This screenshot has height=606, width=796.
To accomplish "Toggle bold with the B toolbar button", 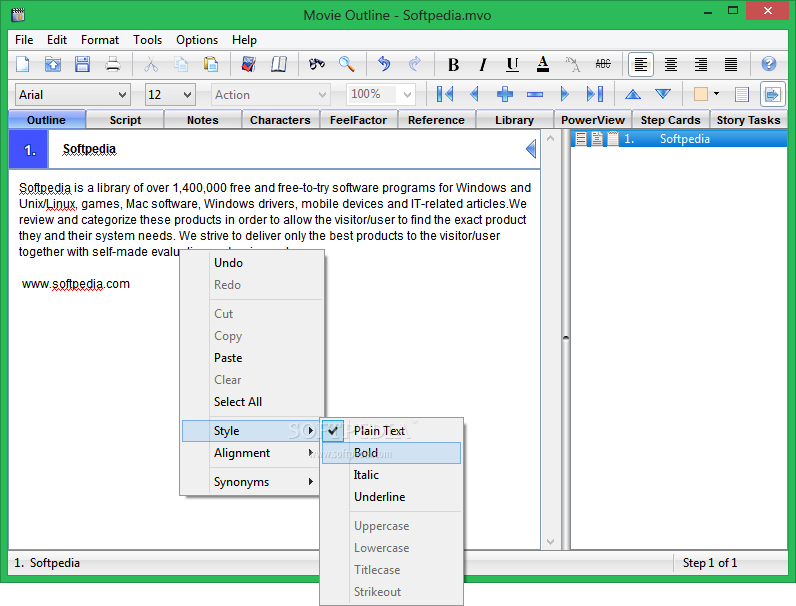I will [453, 64].
